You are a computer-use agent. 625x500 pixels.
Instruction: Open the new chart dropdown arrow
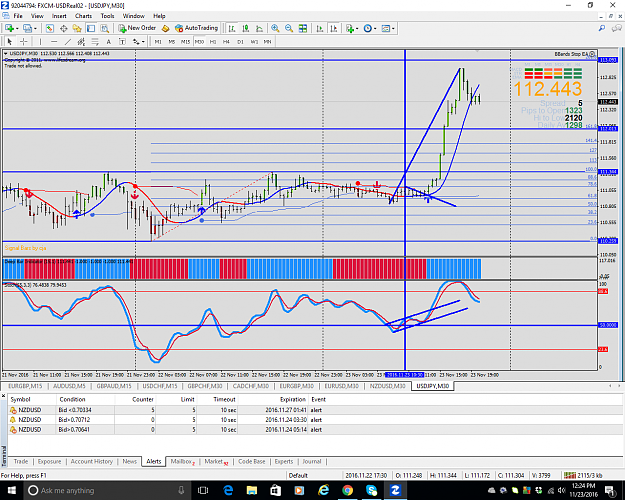pyautogui.click(x=17, y=28)
